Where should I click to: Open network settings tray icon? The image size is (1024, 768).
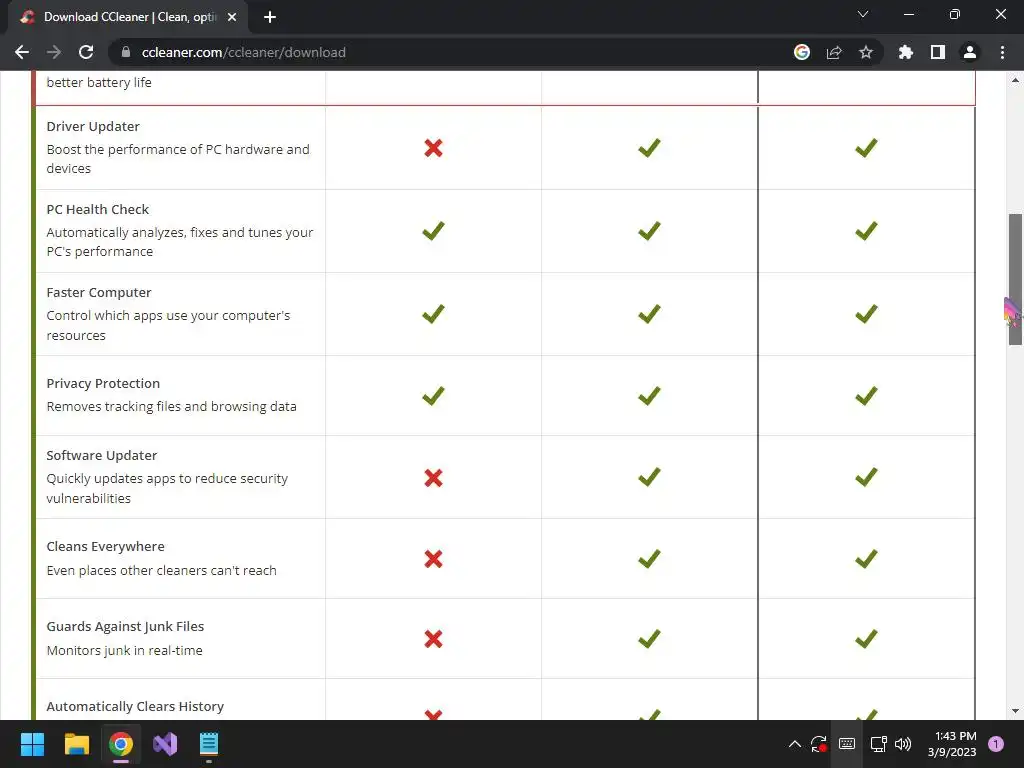(878, 744)
